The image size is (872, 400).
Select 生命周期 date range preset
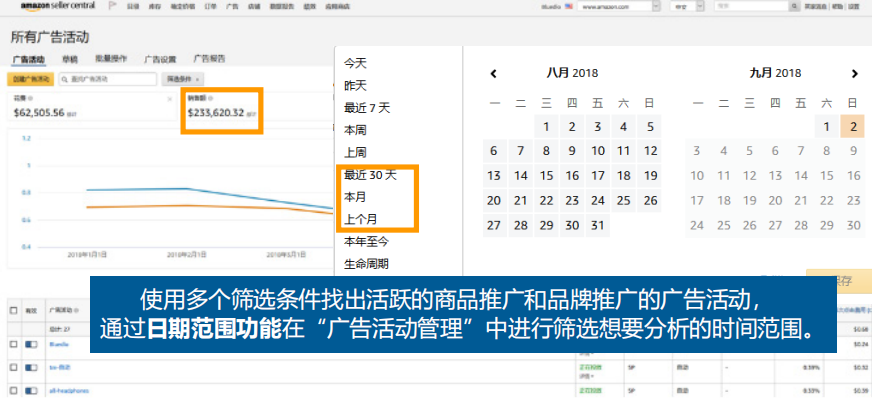click(x=366, y=264)
